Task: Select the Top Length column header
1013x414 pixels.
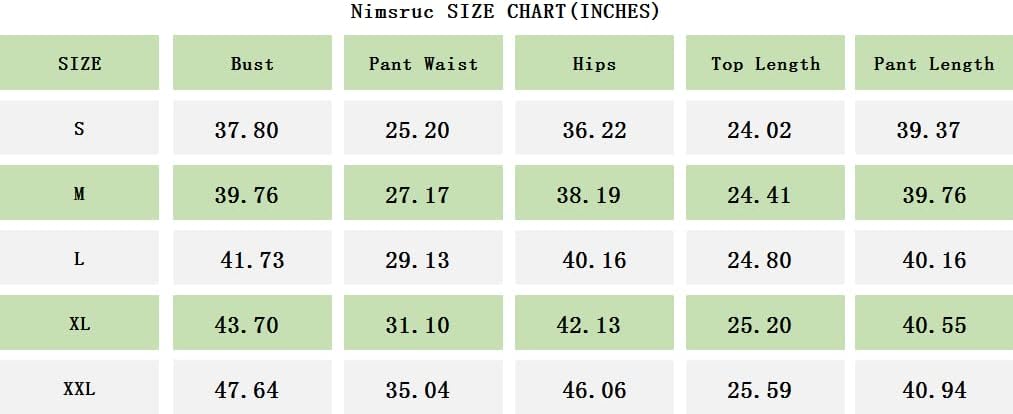Action: click(x=765, y=64)
